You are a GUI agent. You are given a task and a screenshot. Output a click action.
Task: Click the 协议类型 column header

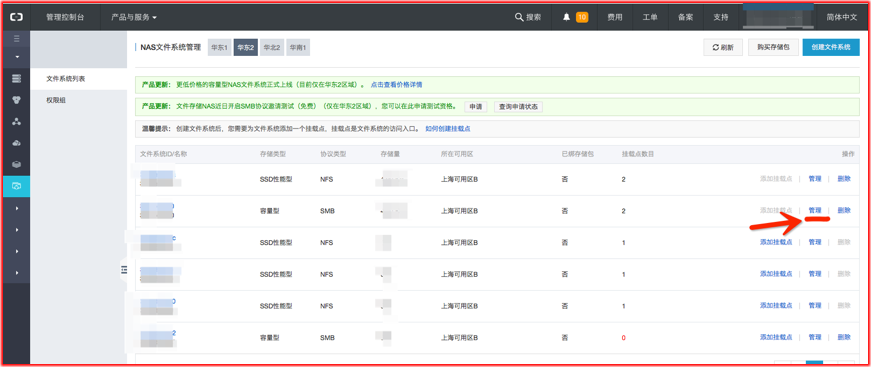coord(333,153)
